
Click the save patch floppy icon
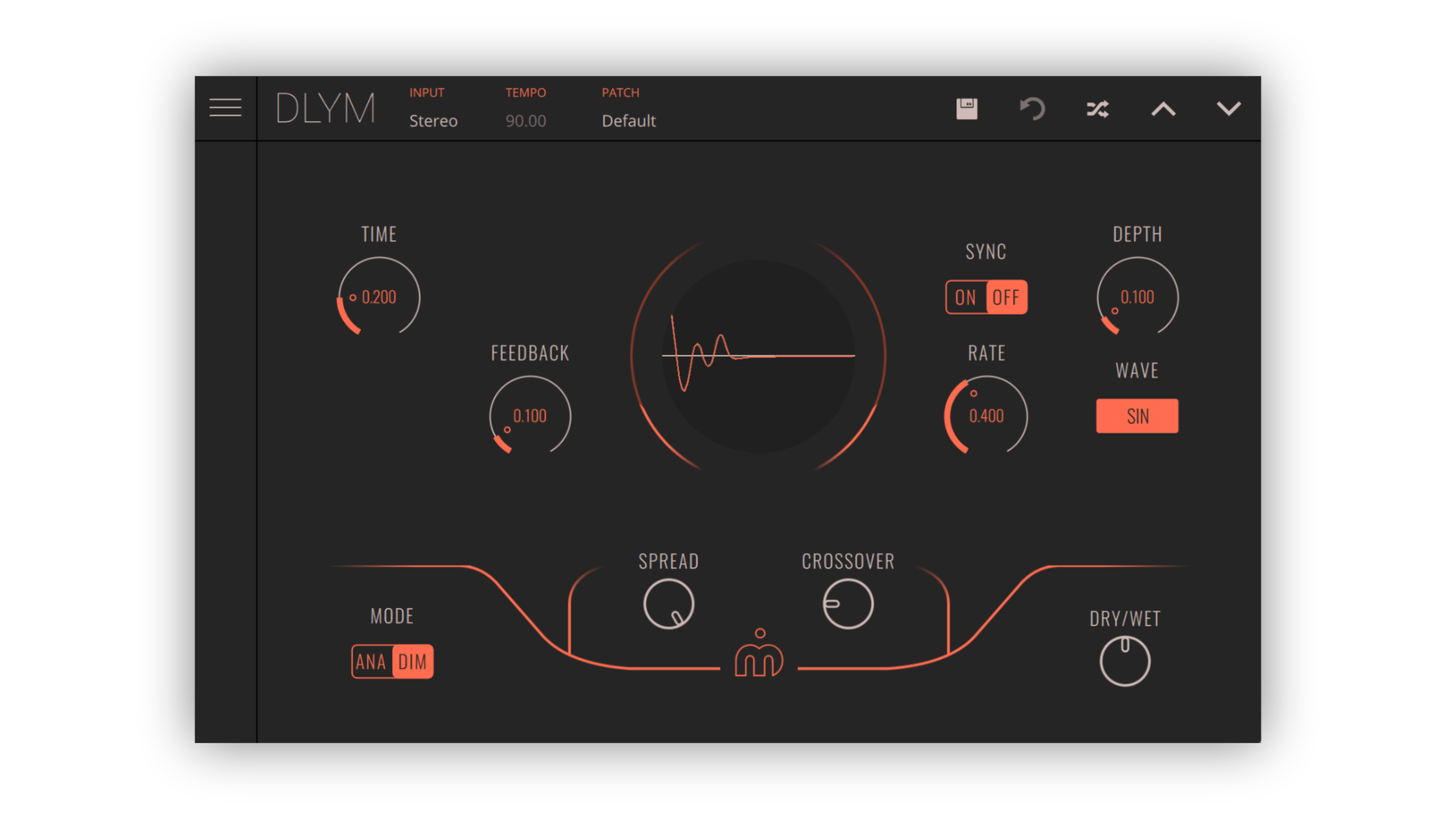point(967,108)
